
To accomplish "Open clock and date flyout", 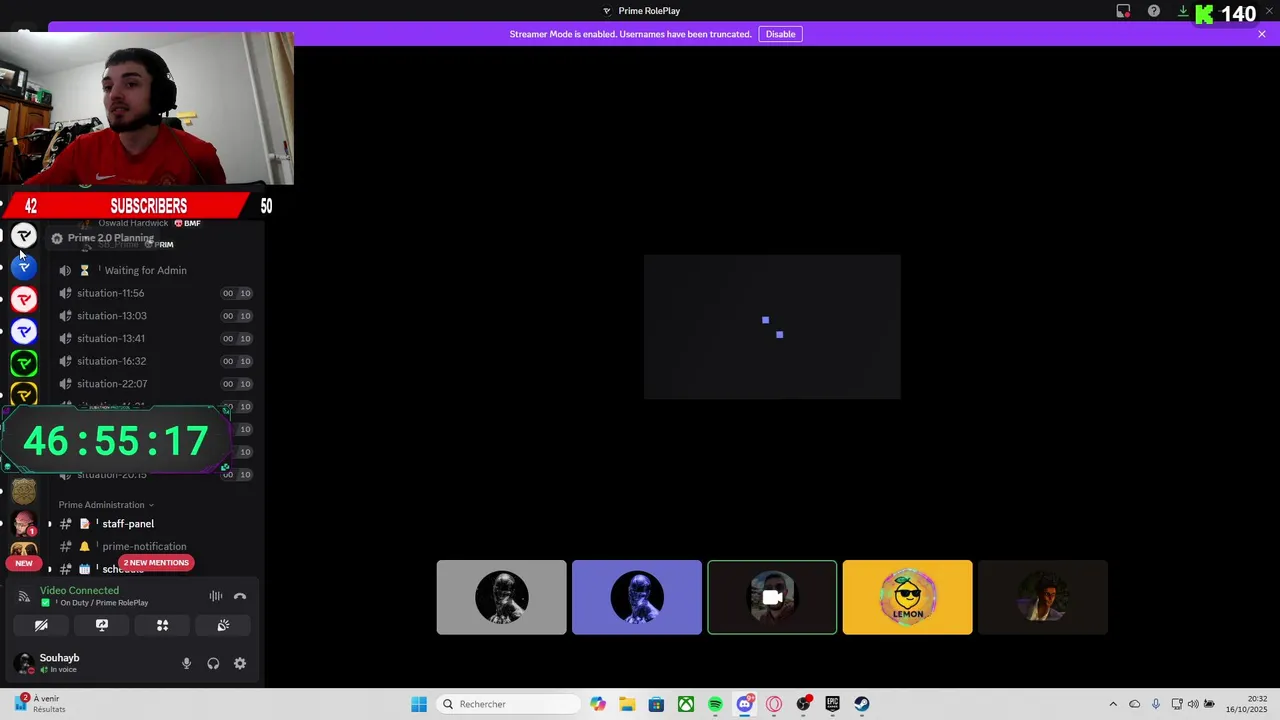I will (x=1247, y=704).
